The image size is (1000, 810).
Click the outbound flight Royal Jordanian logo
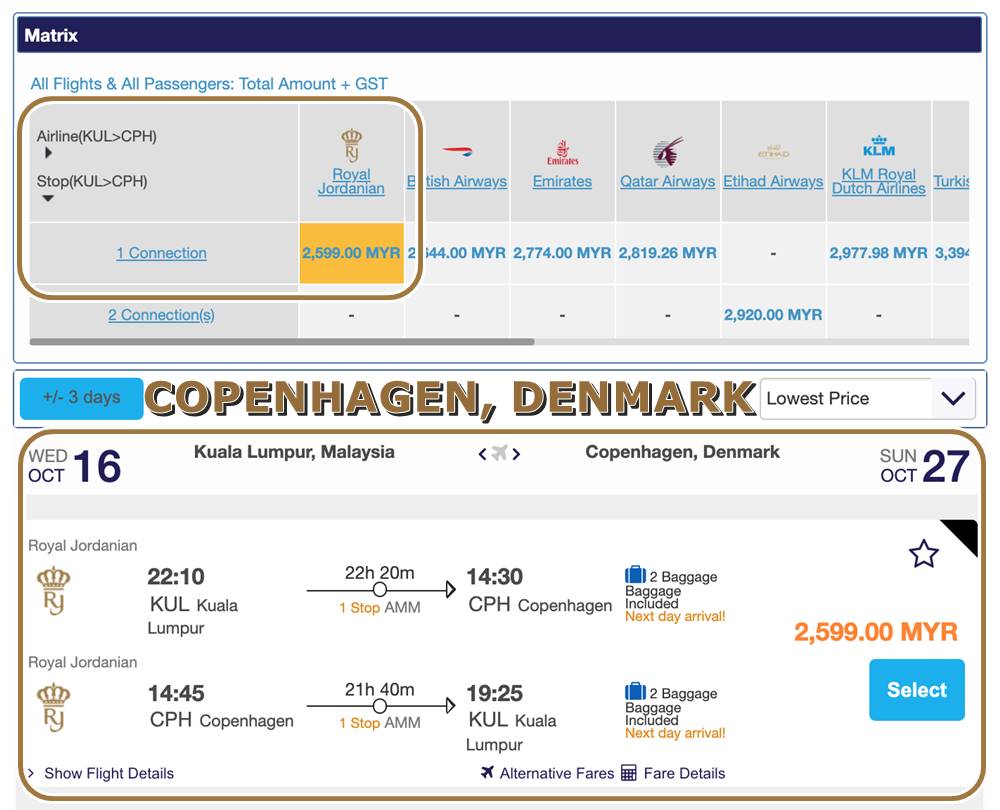pos(54,590)
